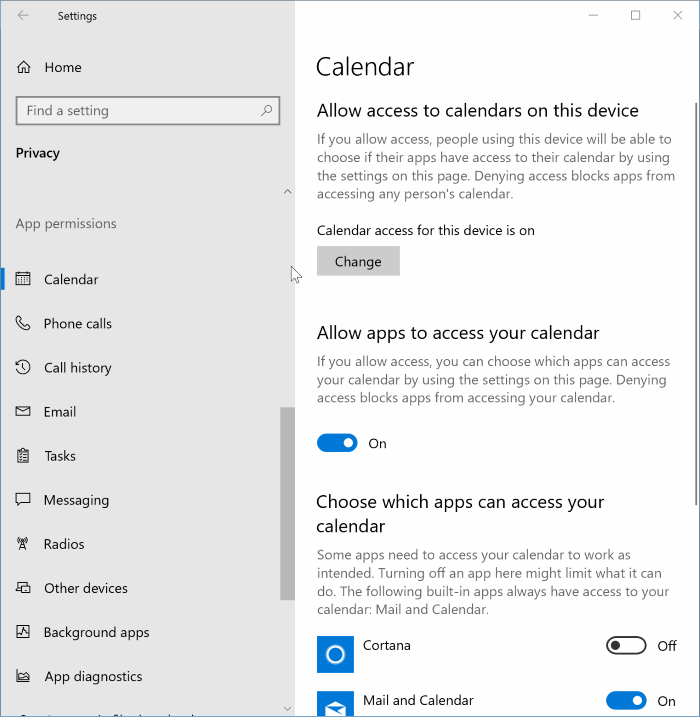This screenshot has height=717, width=700.
Task: Click the Change button for device access
Action: point(358,261)
